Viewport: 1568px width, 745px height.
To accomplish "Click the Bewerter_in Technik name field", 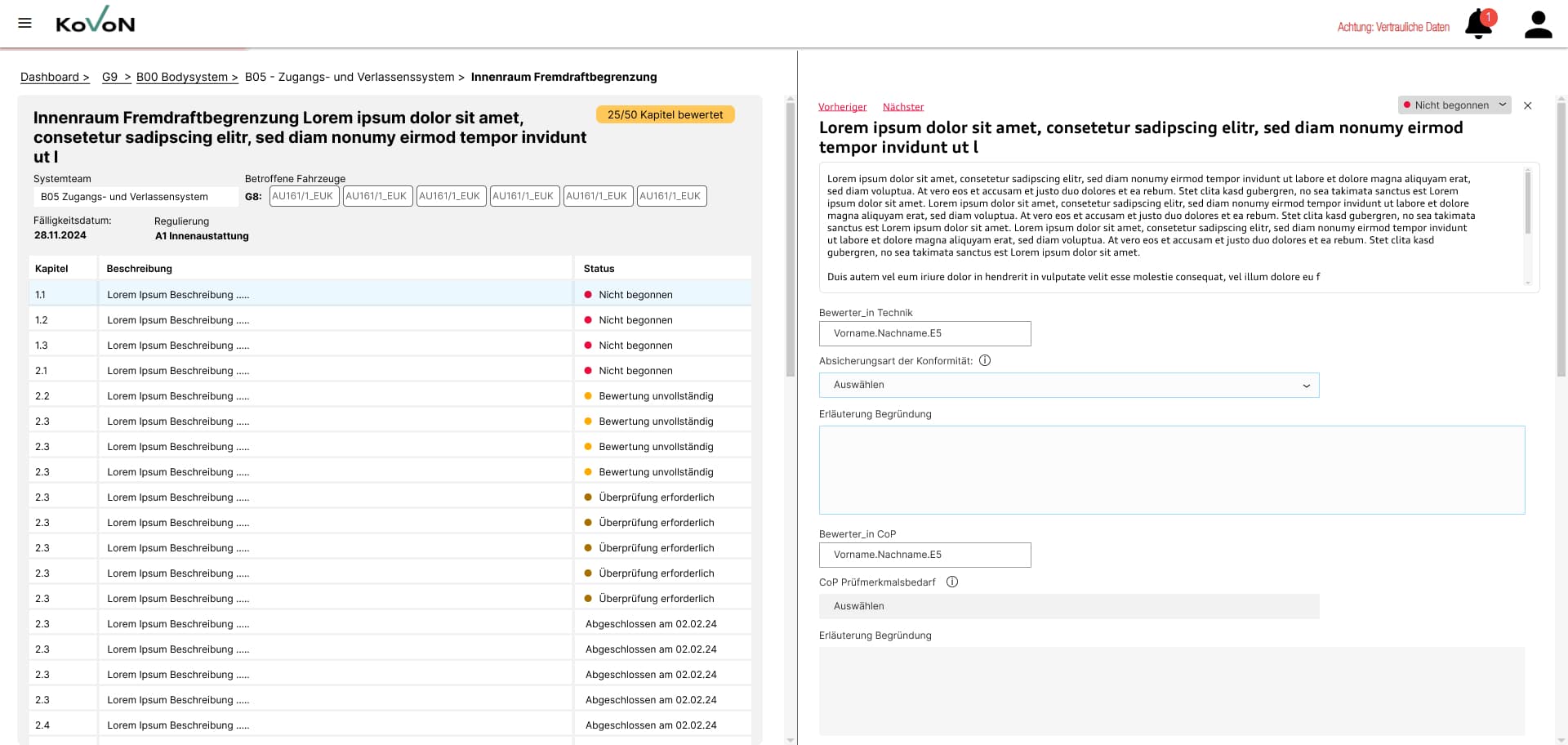I will pyautogui.click(x=924, y=333).
